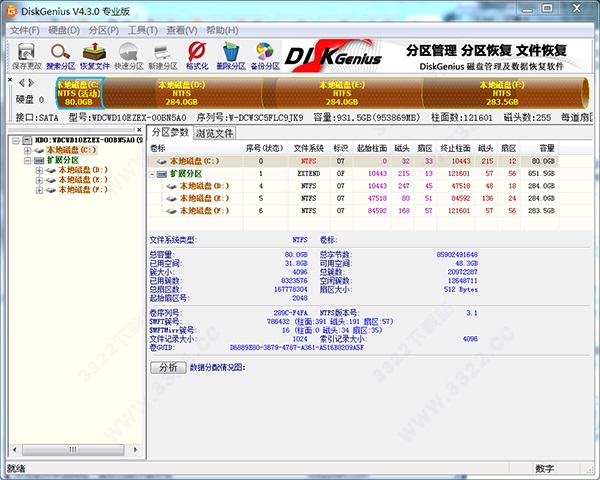Click drive icon of 本地磁盘(D:) table row
This screenshot has height=480, width=600.
(x=171, y=186)
